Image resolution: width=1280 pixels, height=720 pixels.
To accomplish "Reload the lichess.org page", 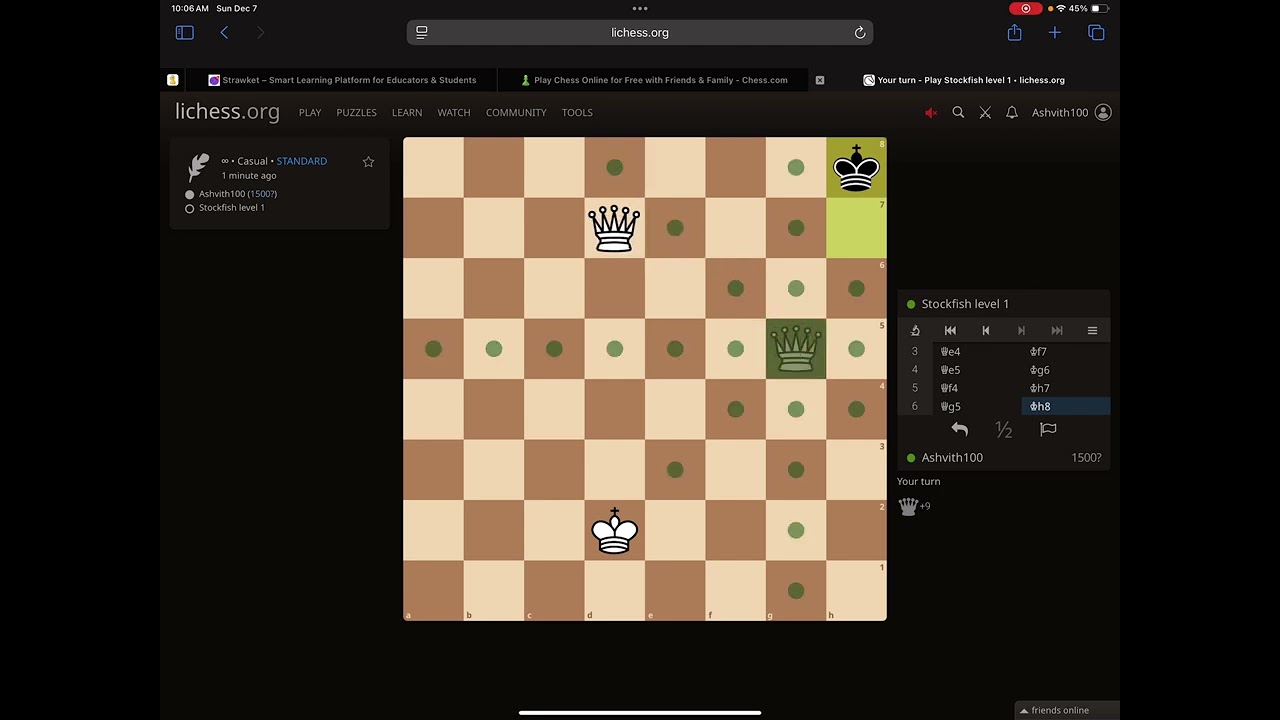I will click(859, 32).
